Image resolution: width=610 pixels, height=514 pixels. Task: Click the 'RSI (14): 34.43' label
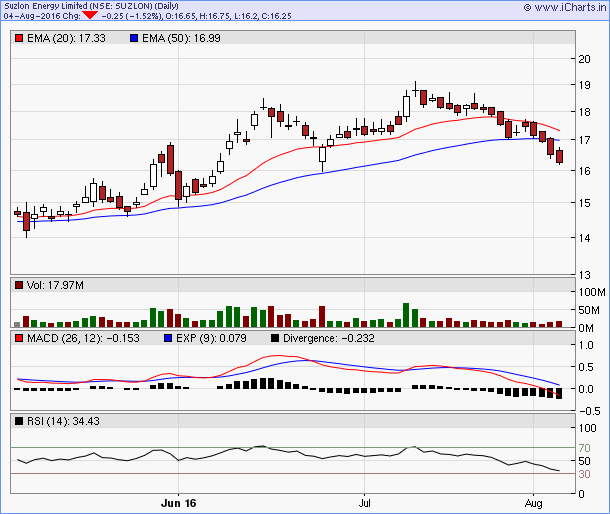click(x=63, y=421)
